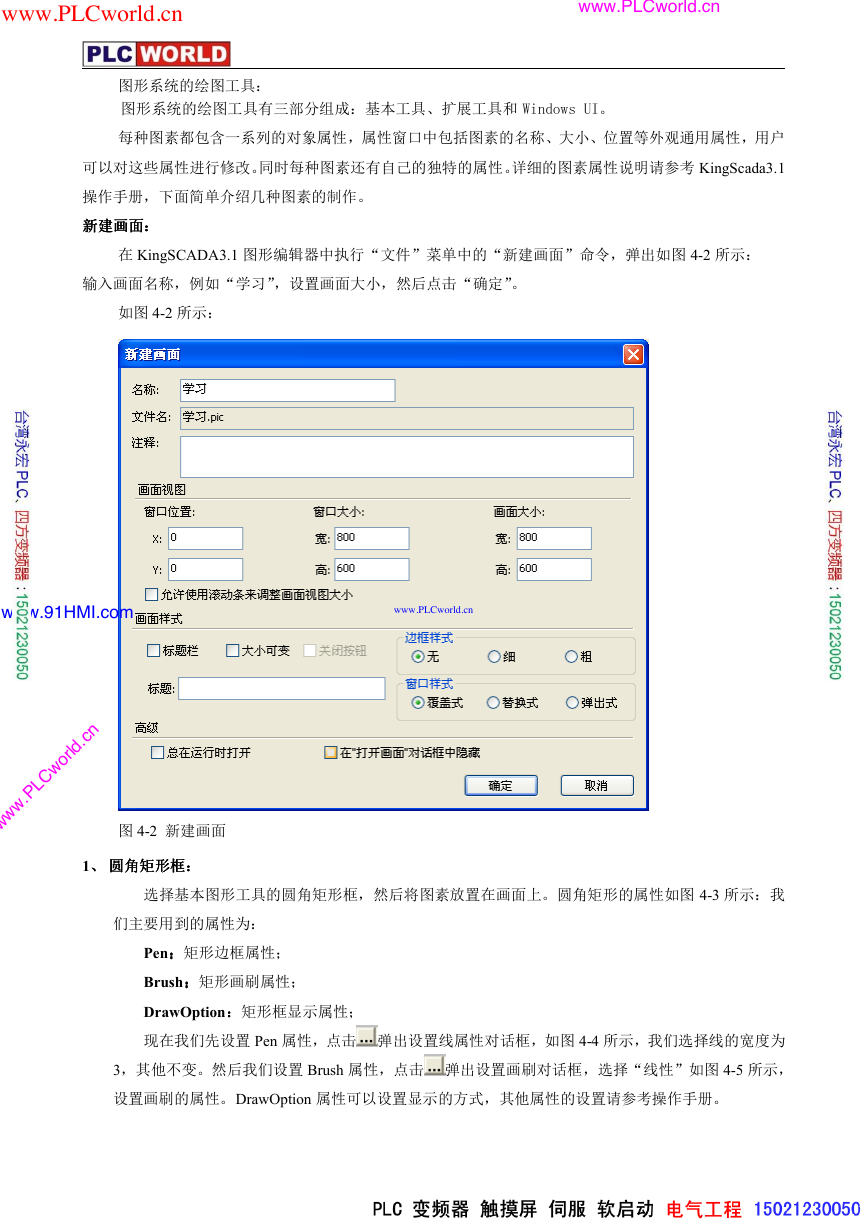Screen dimensions: 868x1228
Task: Toggle the 大小可变 checkbox
Action: (232, 651)
